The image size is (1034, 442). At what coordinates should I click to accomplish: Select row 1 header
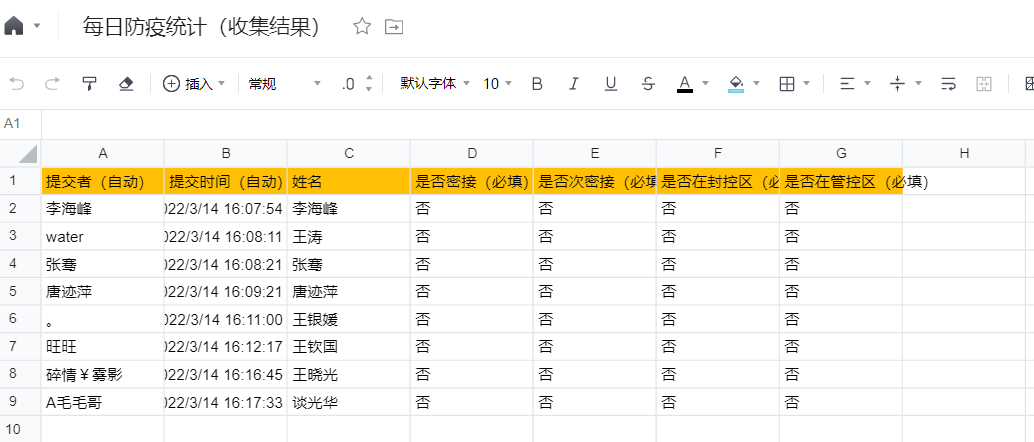click(x=20, y=181)
